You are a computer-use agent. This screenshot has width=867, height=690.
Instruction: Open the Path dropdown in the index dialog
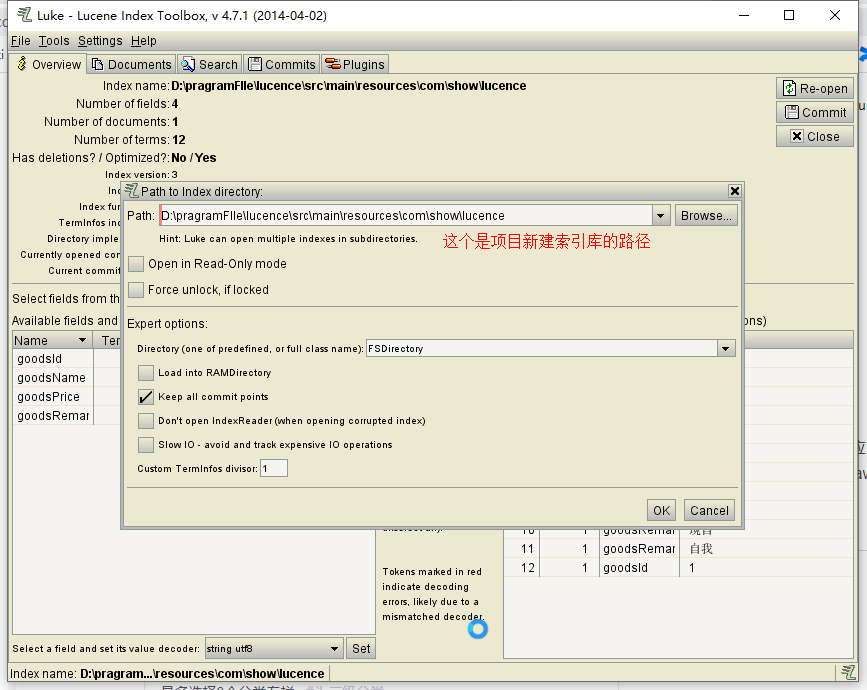click(x=661, y=215)
